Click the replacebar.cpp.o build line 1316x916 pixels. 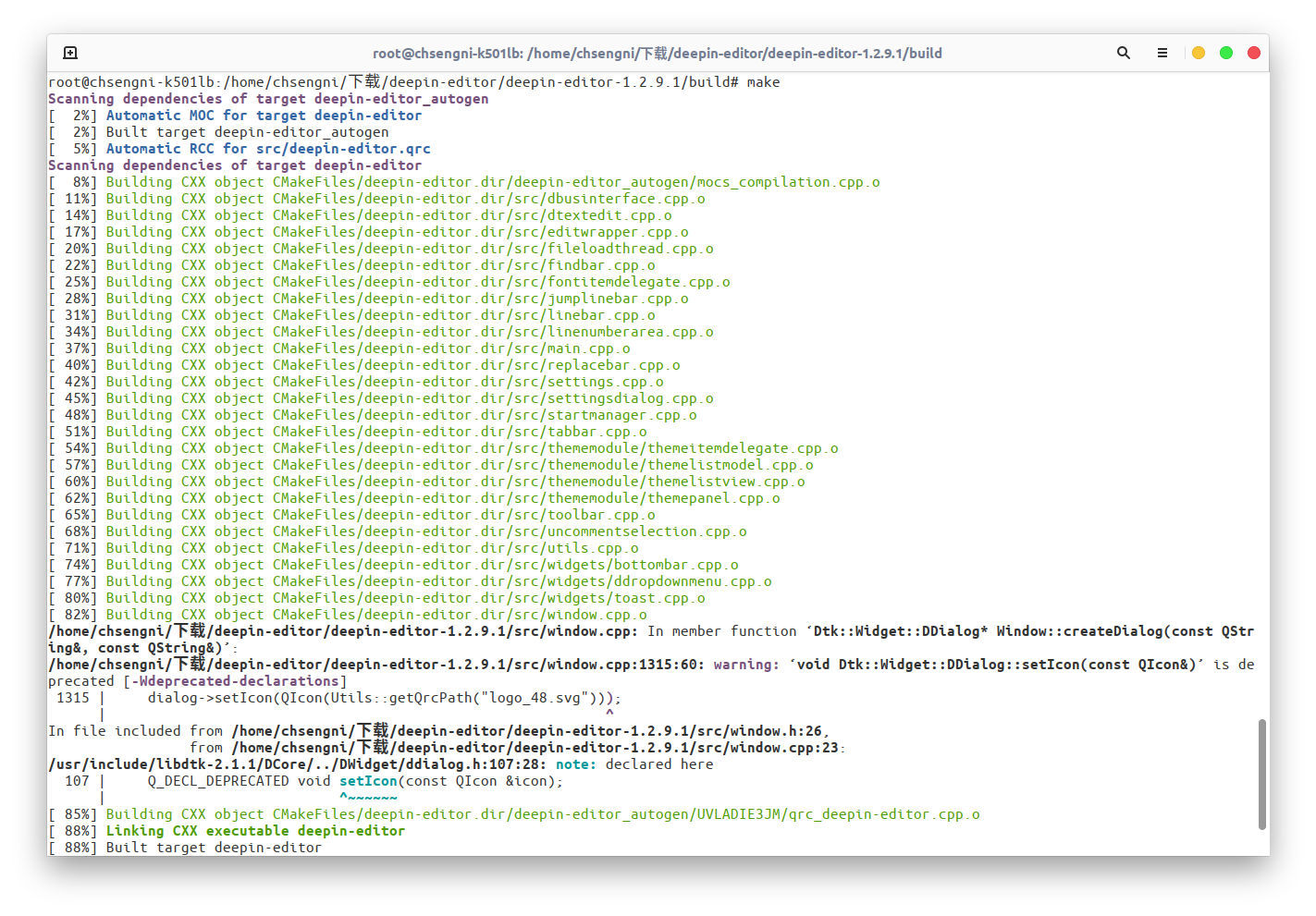click(x=364, y=365)
